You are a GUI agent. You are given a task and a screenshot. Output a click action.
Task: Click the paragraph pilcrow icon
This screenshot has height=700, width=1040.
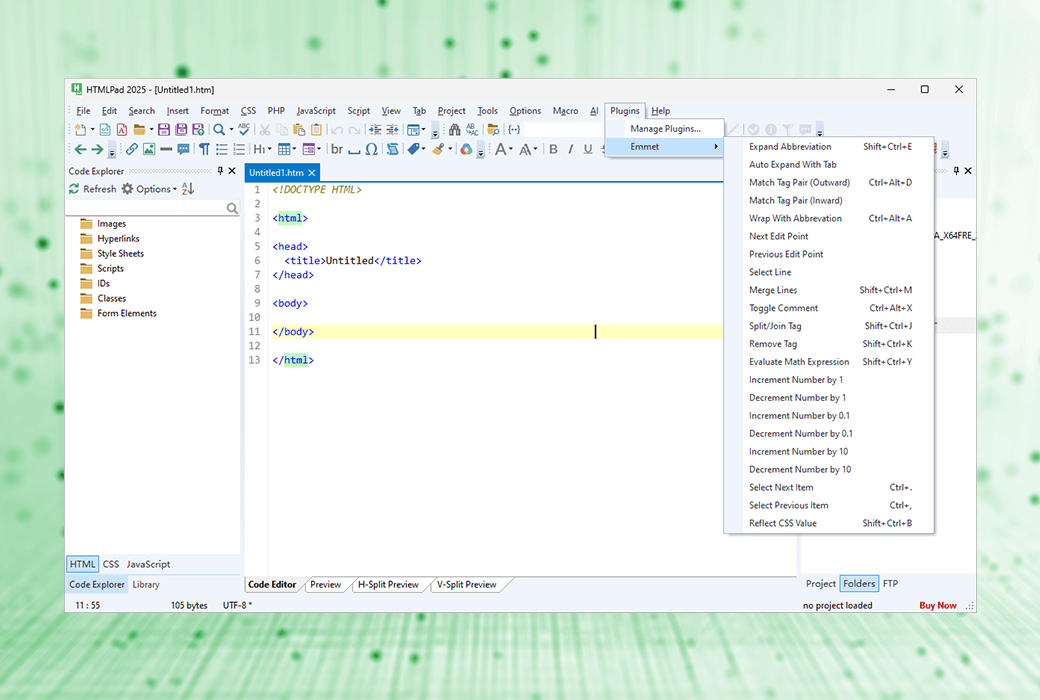pos(204,150)
